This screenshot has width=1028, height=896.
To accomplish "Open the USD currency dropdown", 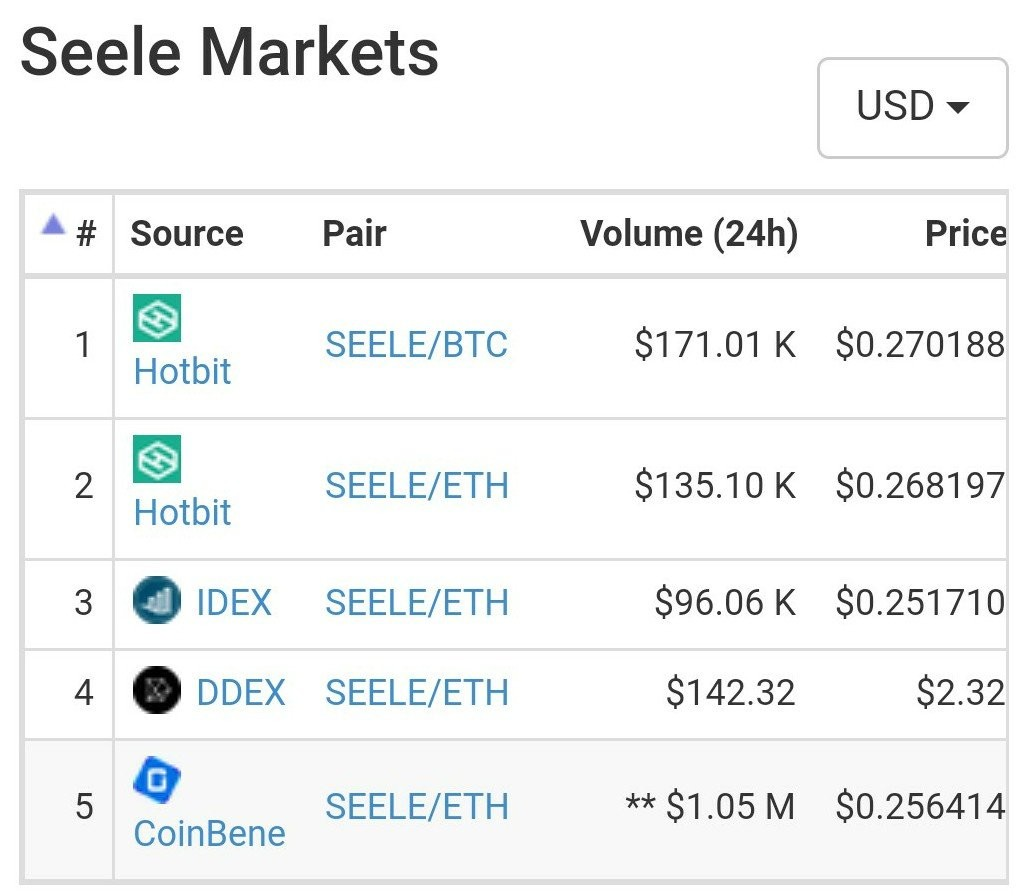I will coord(912,107).
